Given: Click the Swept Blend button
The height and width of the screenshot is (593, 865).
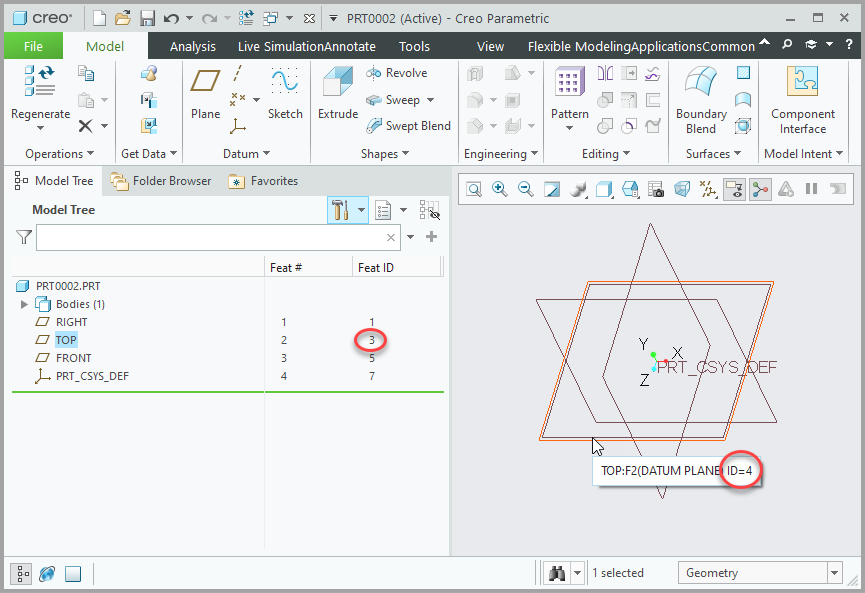Looking at the screenshot, I should (409, 126).
